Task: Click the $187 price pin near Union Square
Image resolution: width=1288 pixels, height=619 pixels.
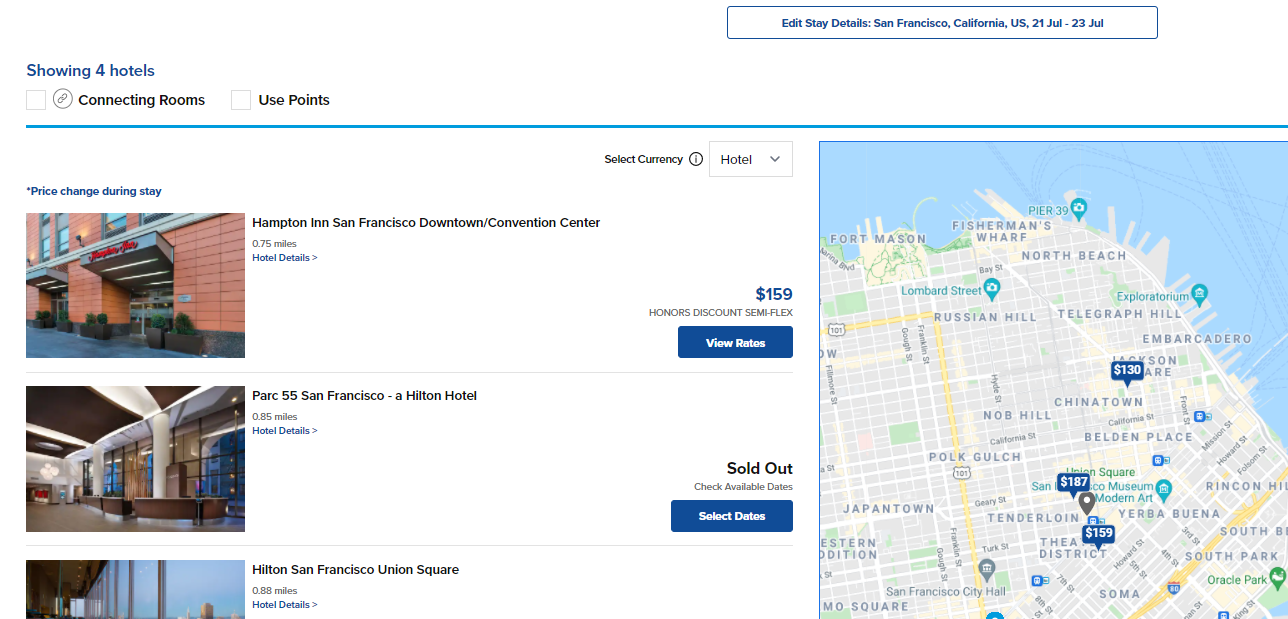Action: pyautogui.click(x=1073, y=481)
